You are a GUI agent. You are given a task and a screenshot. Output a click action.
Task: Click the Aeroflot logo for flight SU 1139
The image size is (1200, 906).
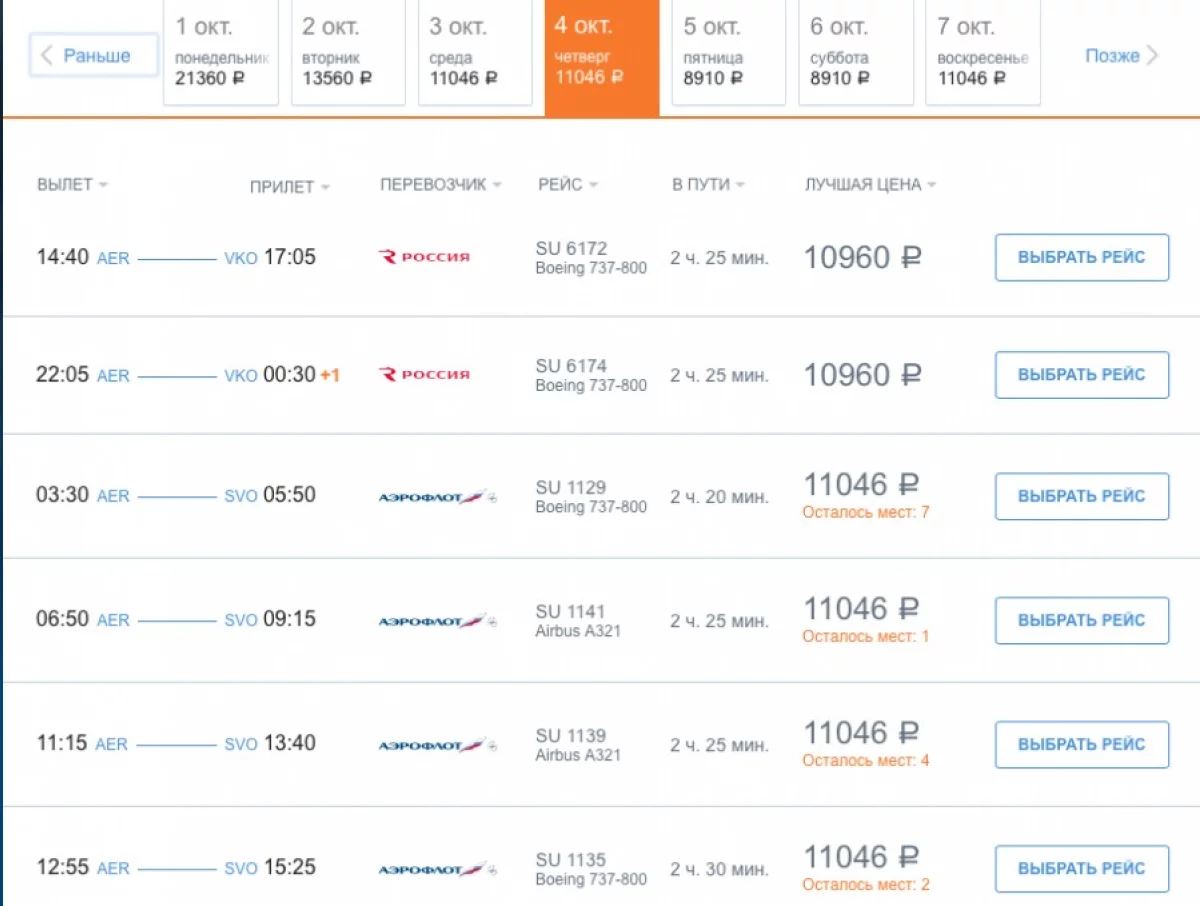pos(437,745)
